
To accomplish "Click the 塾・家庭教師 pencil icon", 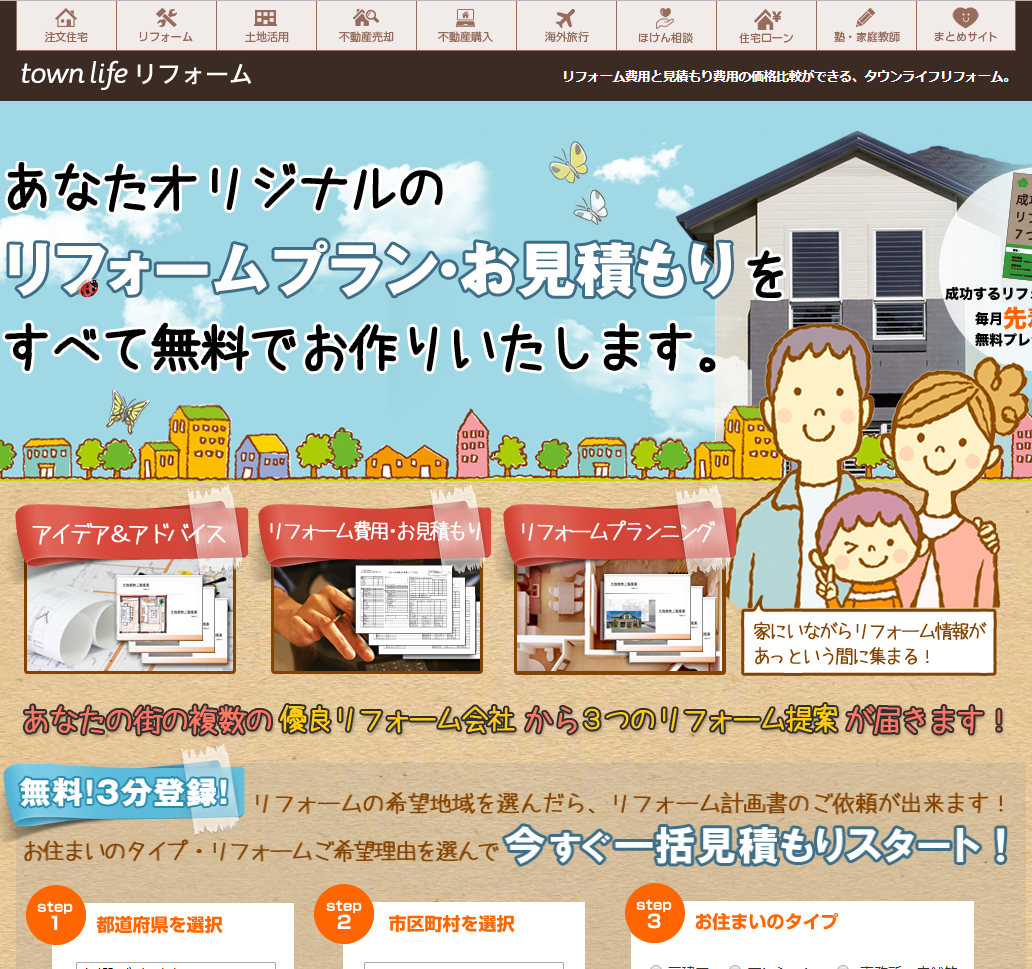I will pyautogui.click(x=865, y=24).
